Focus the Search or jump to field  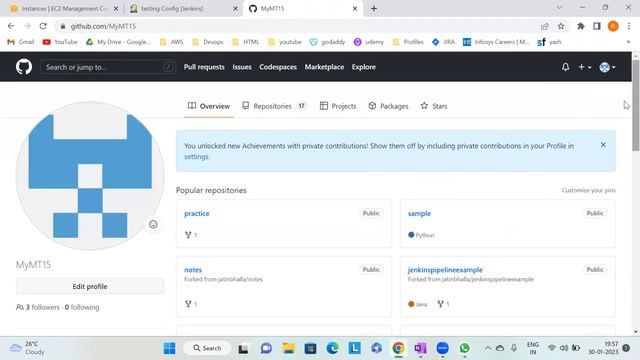pyautogui.click(x=108, y=67)
